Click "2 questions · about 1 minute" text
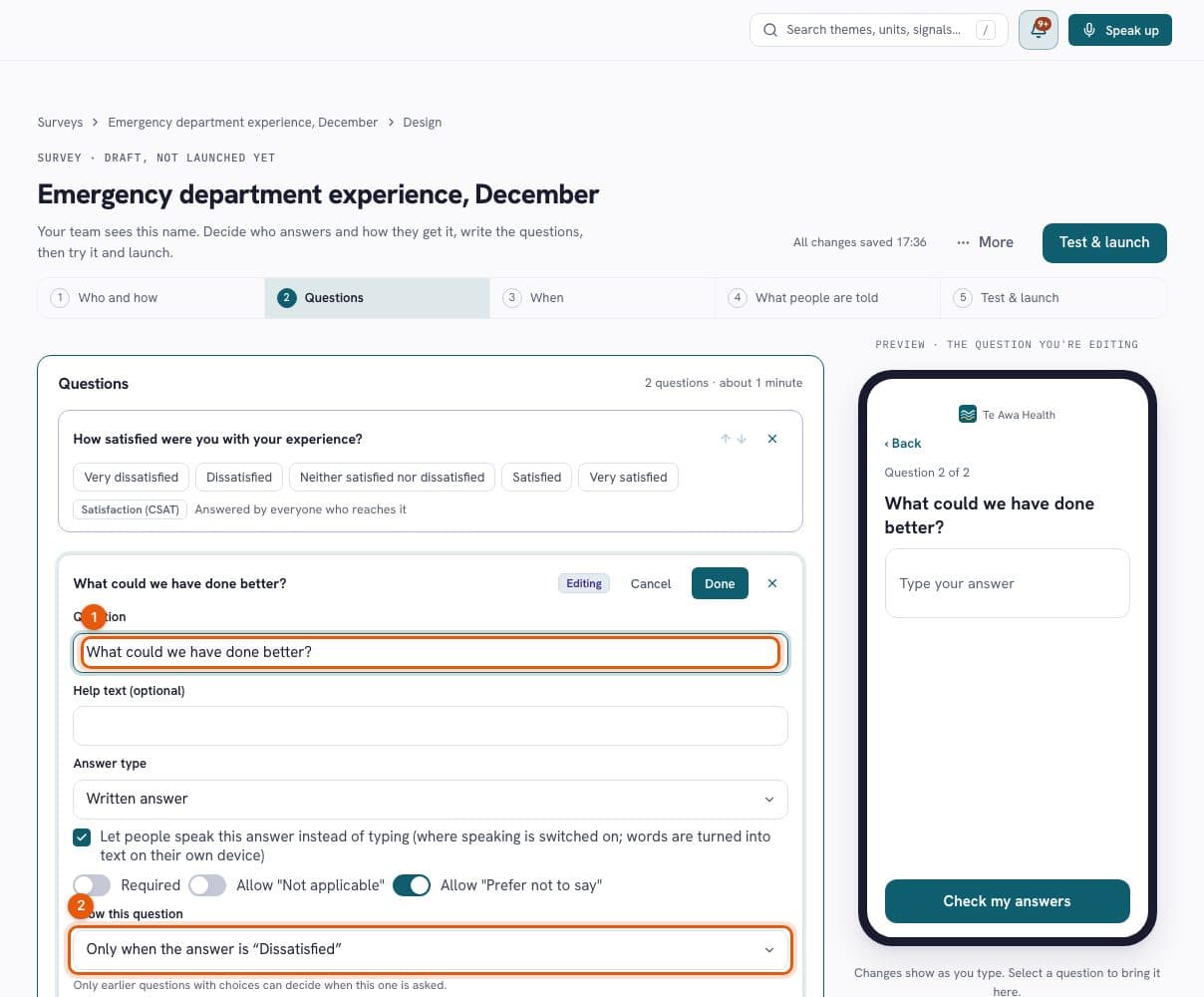The height and width of the screenshot is (997, 1204). coord(724,383)
